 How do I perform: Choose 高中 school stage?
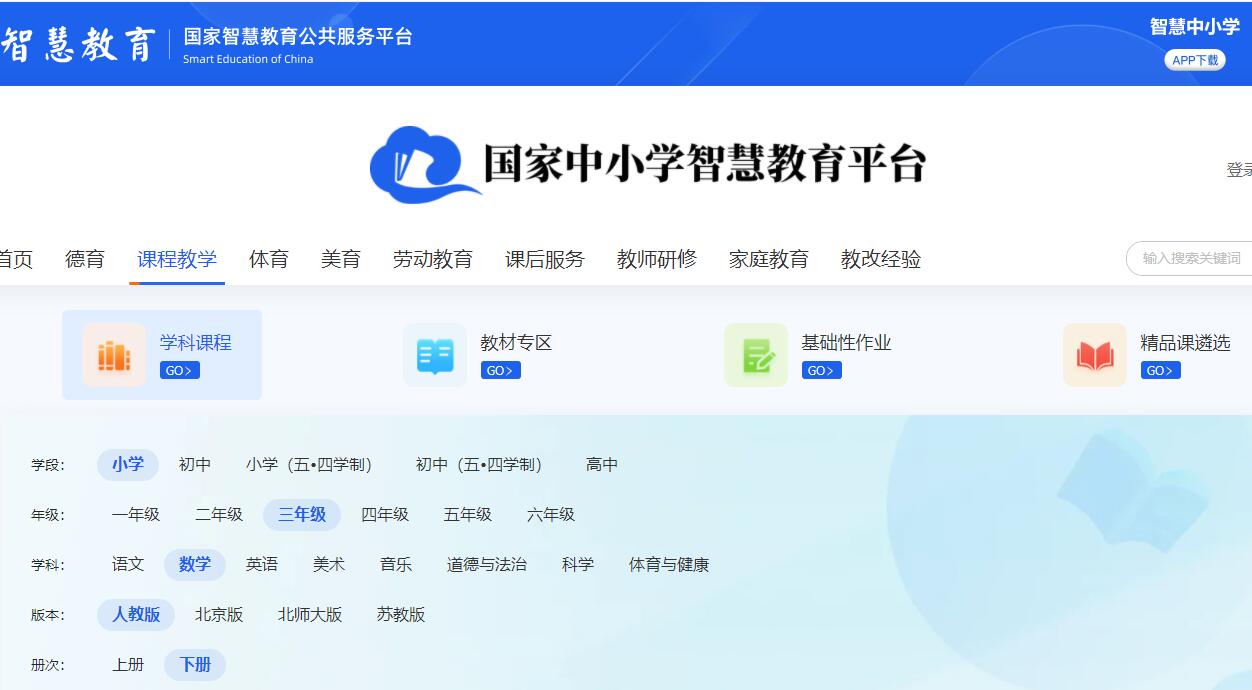click(602, 465)
